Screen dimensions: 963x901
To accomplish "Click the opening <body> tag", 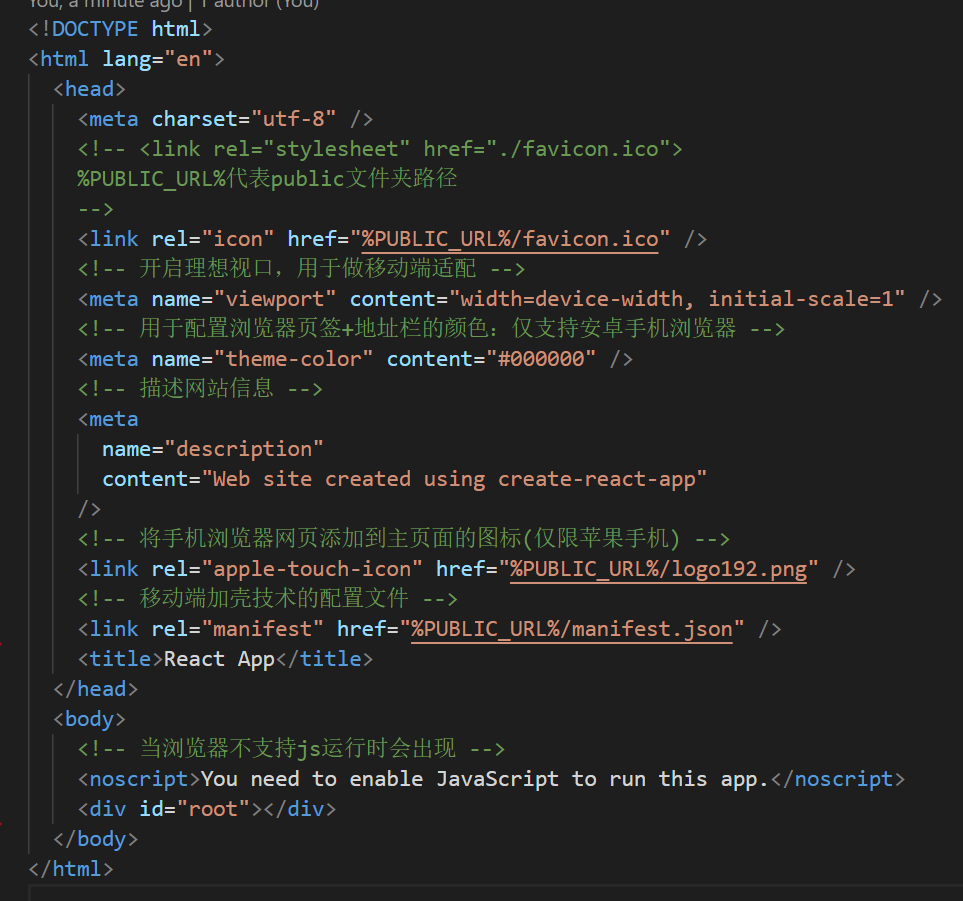I will tap(89, 719).
